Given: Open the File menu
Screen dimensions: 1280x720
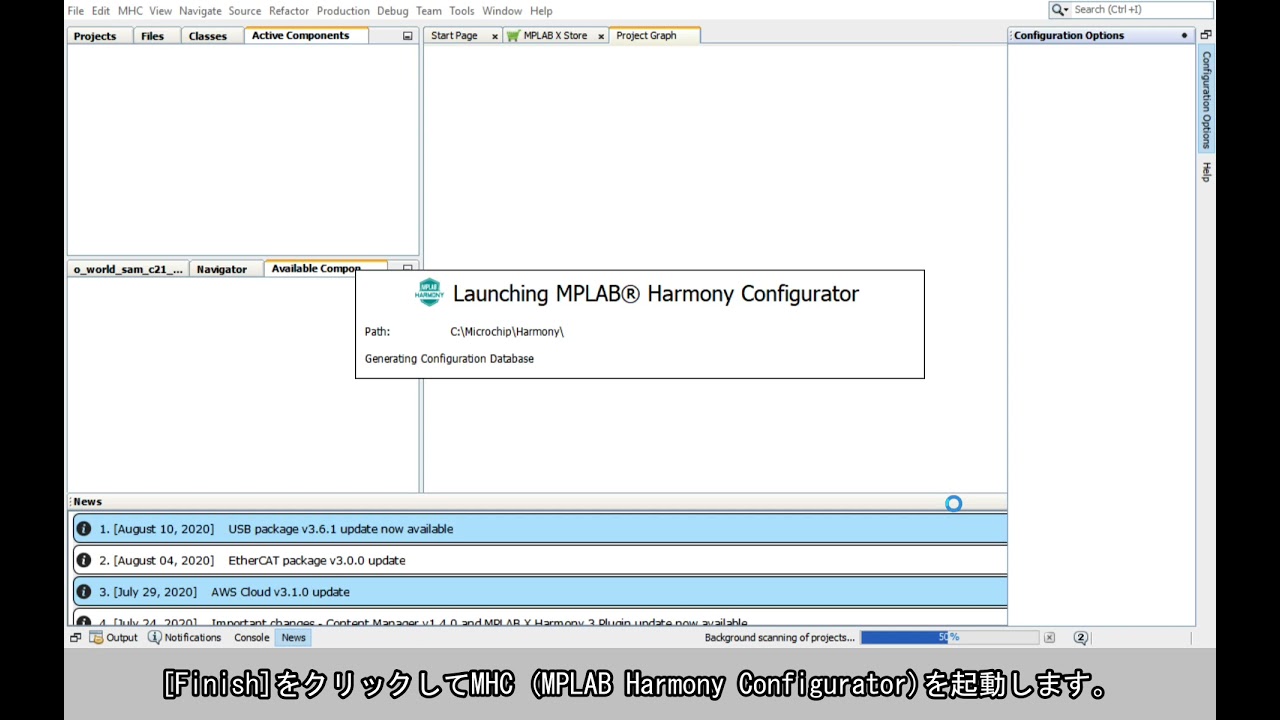Looking at the screenshot, I should coord(75,11).
